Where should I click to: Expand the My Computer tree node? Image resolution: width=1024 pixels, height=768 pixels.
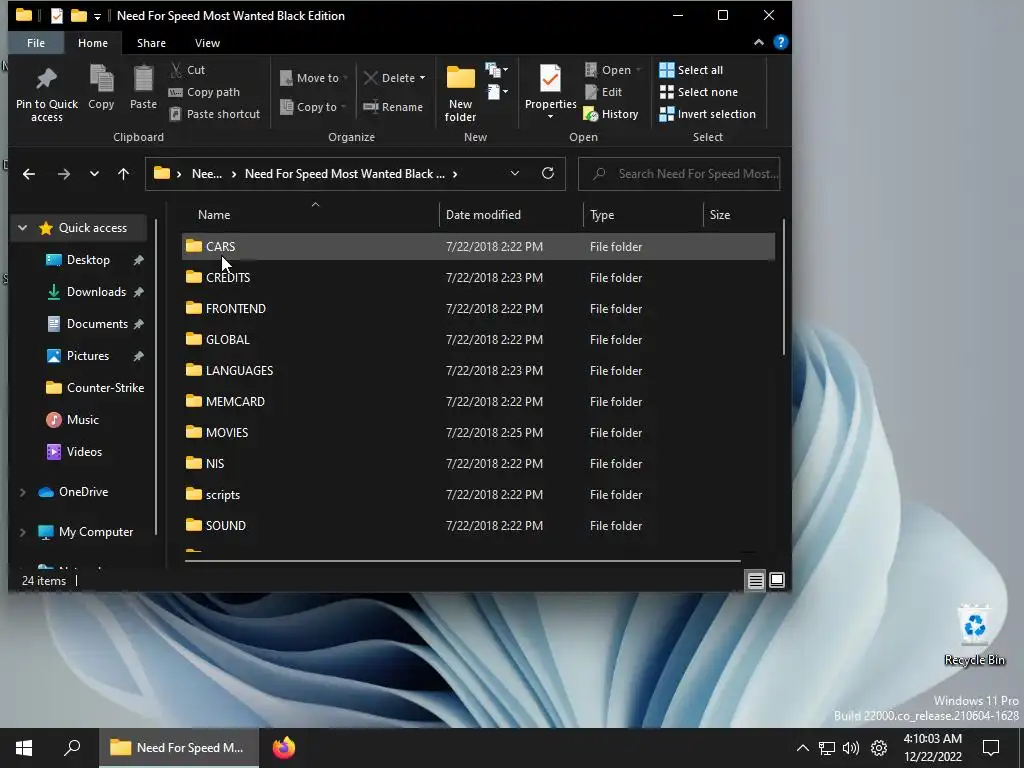click(22, 532)
